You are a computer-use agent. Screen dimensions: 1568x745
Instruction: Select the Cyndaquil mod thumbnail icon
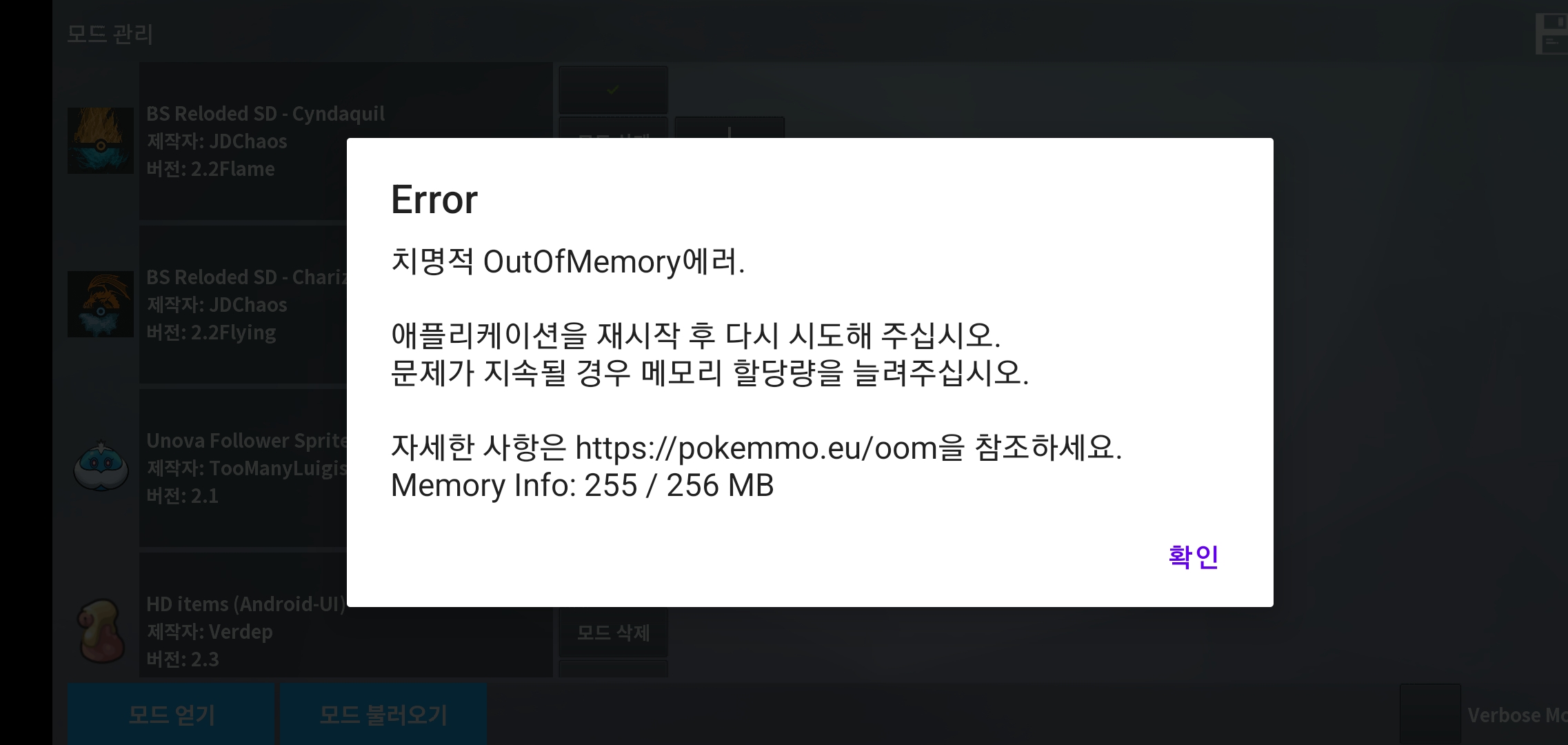tap(101, 141)
